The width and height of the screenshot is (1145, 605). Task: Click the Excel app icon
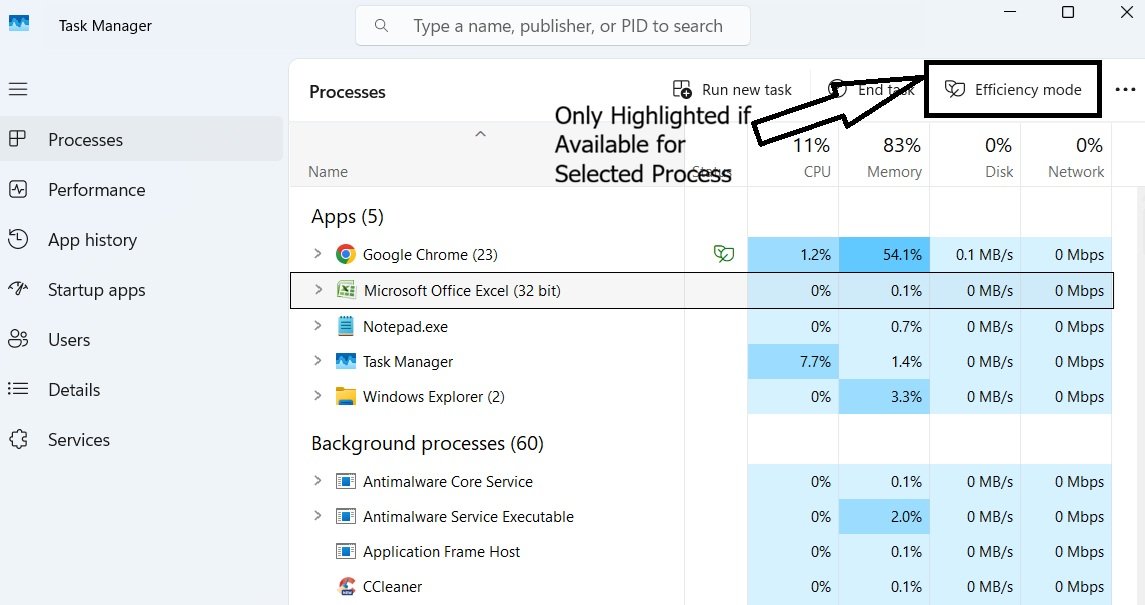click(x=345, y=290)
